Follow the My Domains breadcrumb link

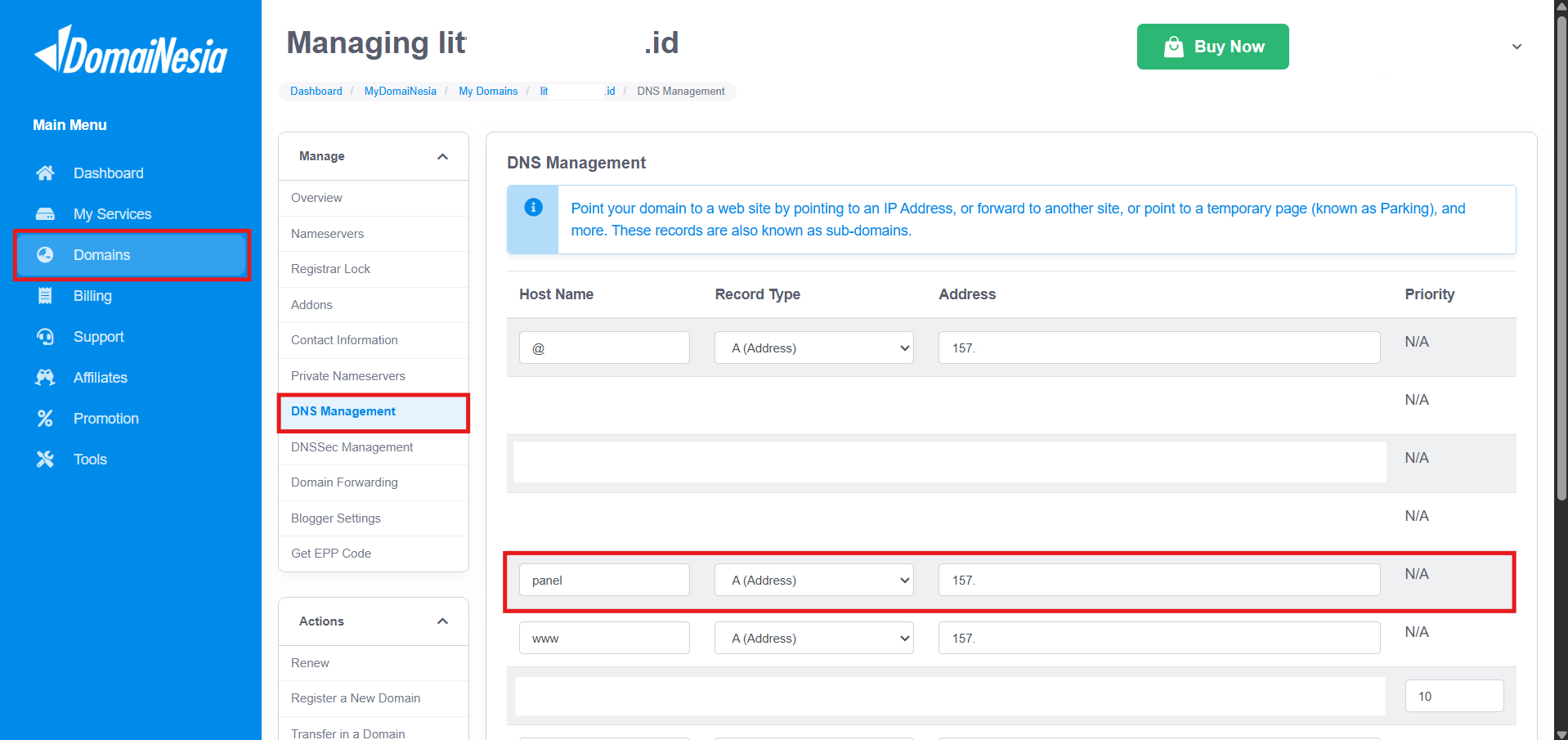coord(488,92)
